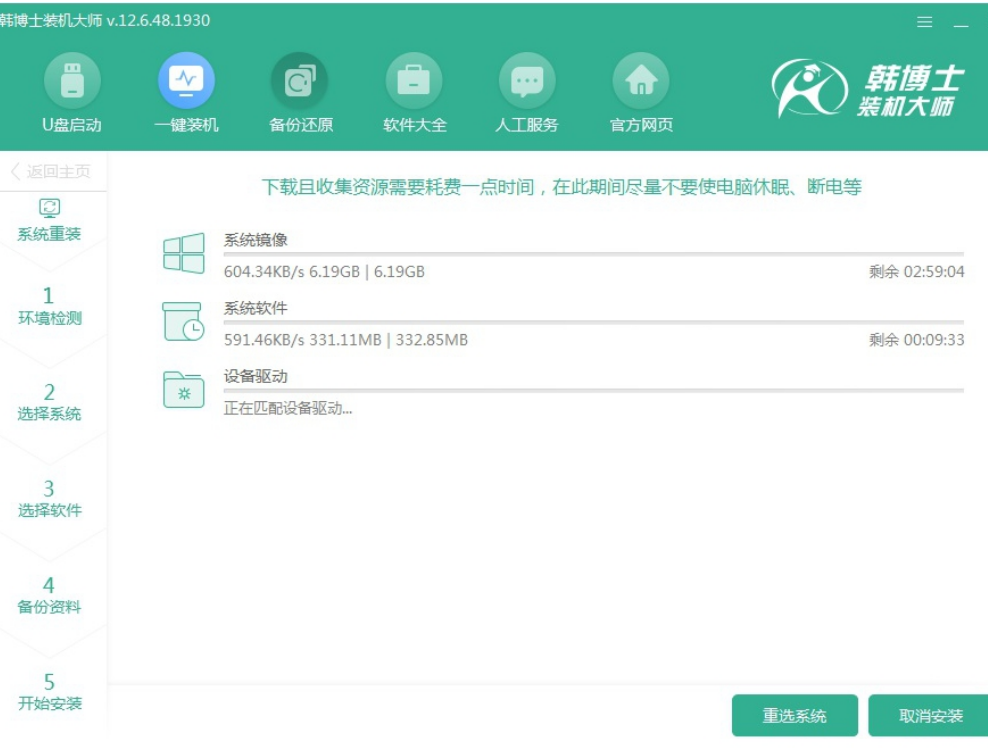The image size is (988, 751).
Task: Select step 4 备份资料
Action: (49, 595)
